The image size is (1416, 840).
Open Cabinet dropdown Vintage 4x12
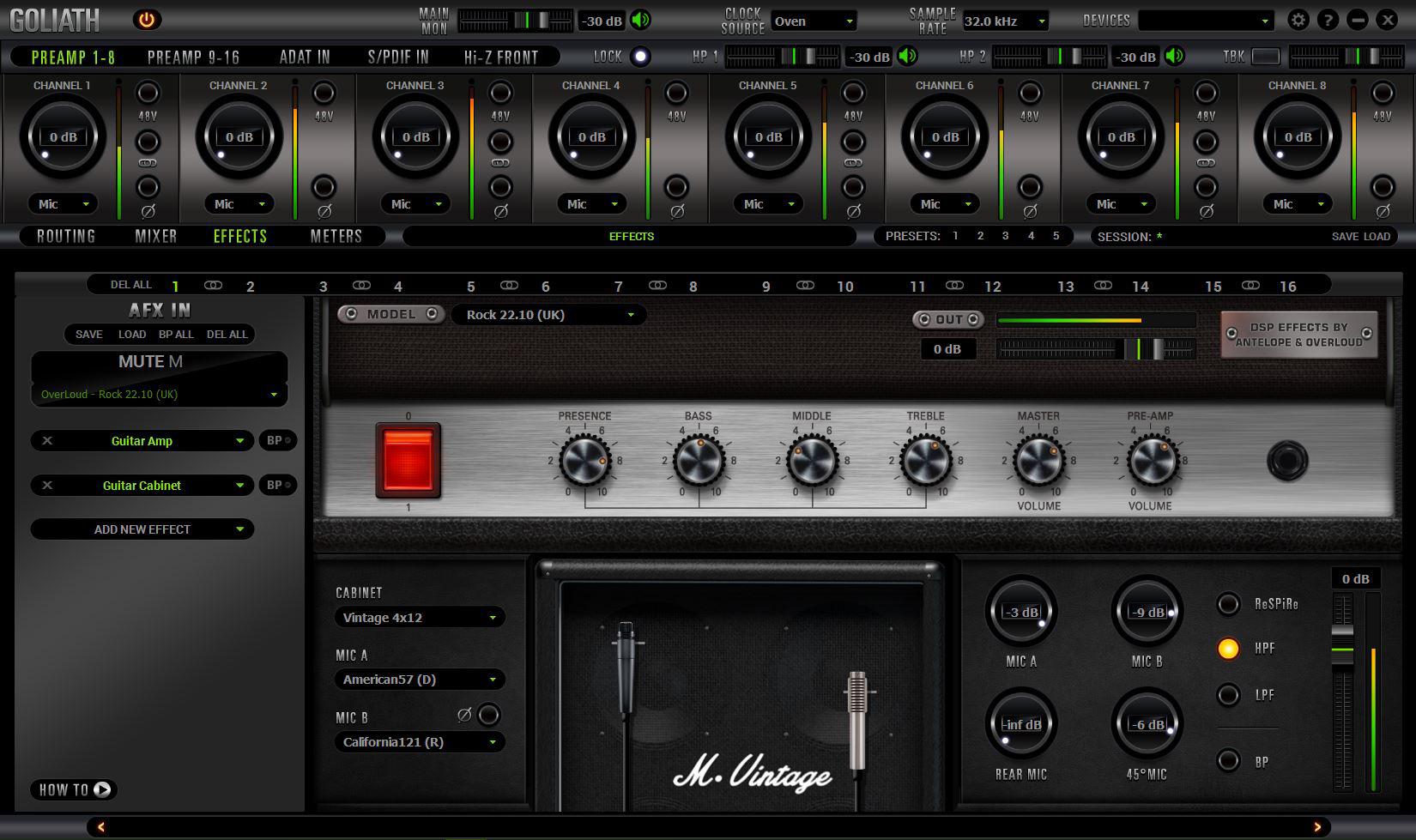[x=419, y=617]
